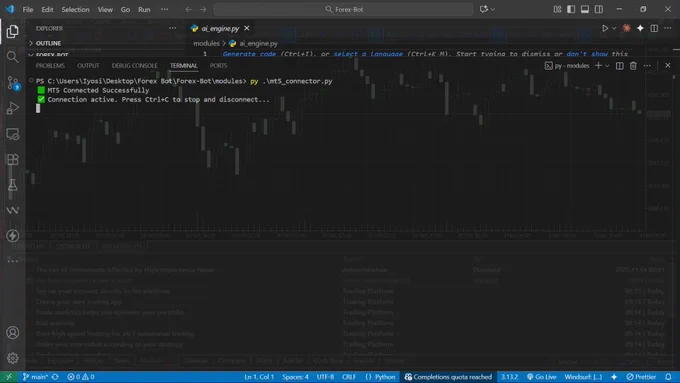
Task: Open the Selection menu
Action: coord(75,9)
